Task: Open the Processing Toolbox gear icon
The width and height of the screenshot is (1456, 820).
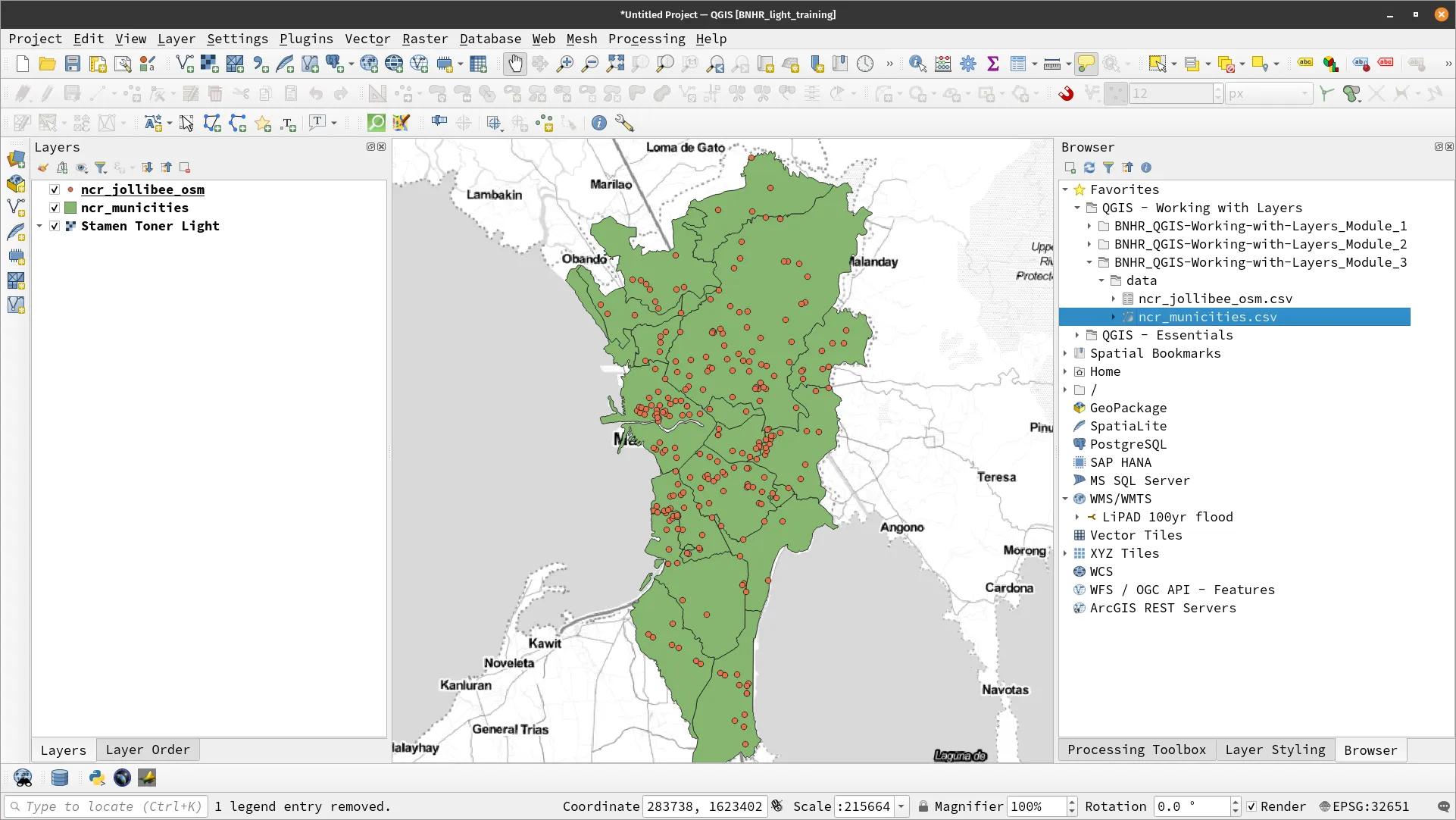Action: click(968, 64)
